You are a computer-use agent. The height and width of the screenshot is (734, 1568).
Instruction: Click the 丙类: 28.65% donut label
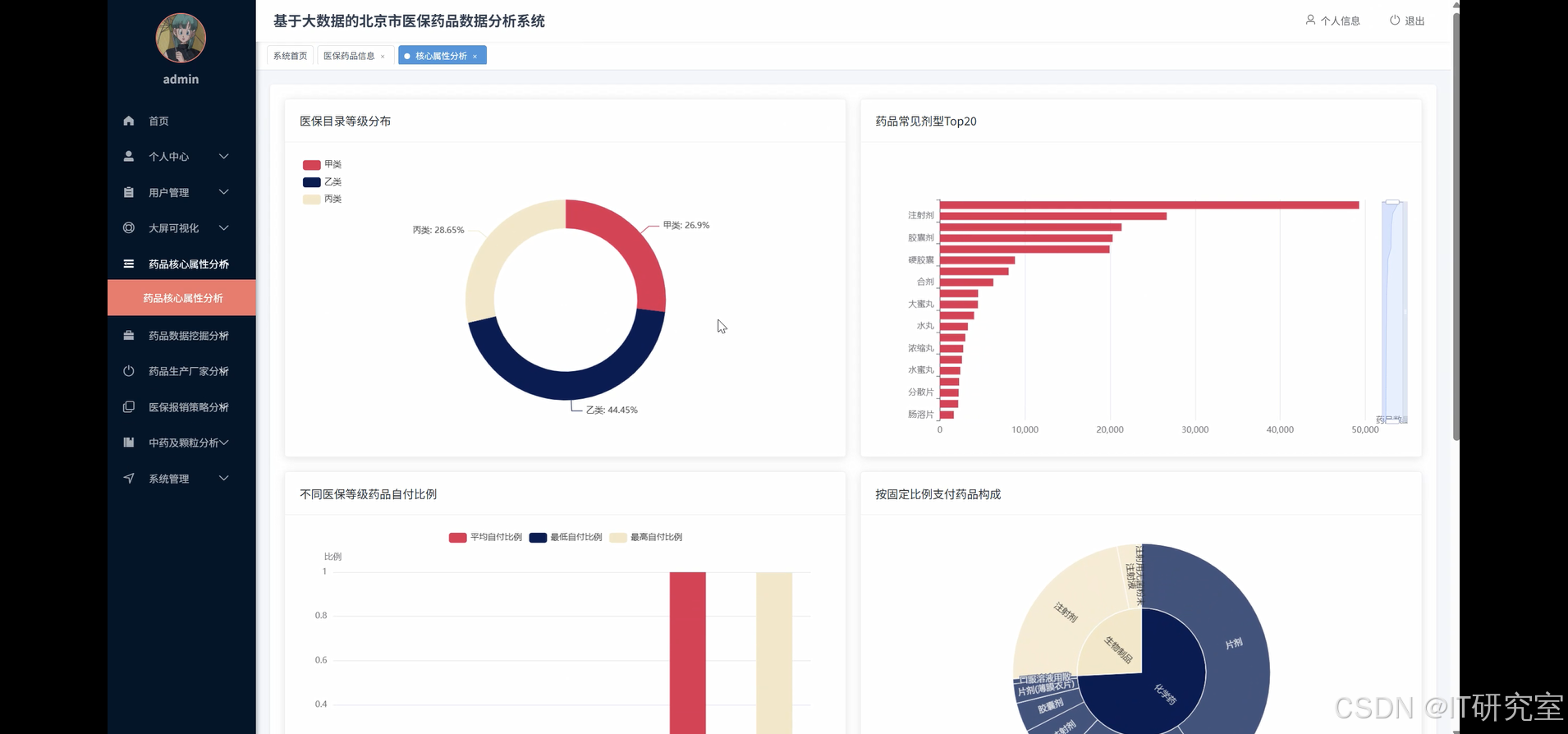[x=438, y=230]
